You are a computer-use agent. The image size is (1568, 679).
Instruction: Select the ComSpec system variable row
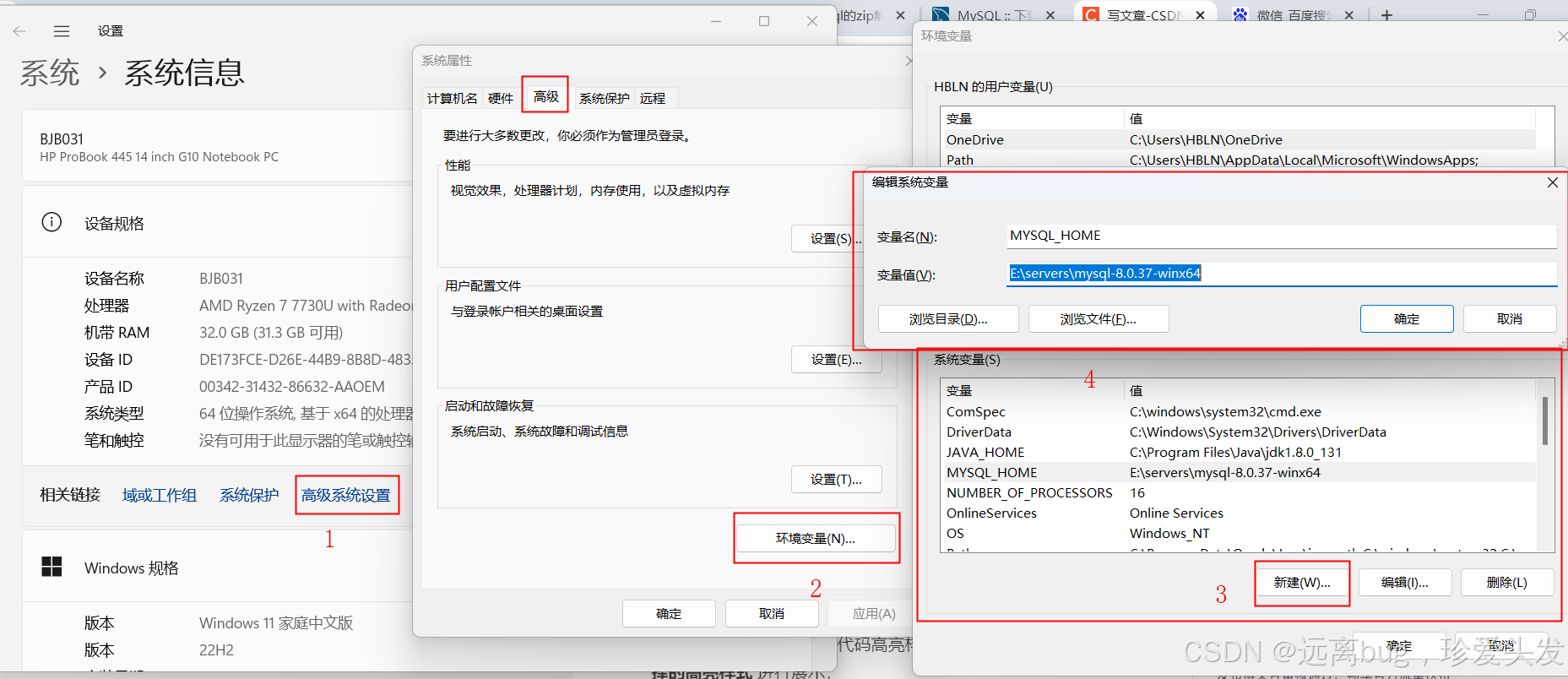(1238, 412)
